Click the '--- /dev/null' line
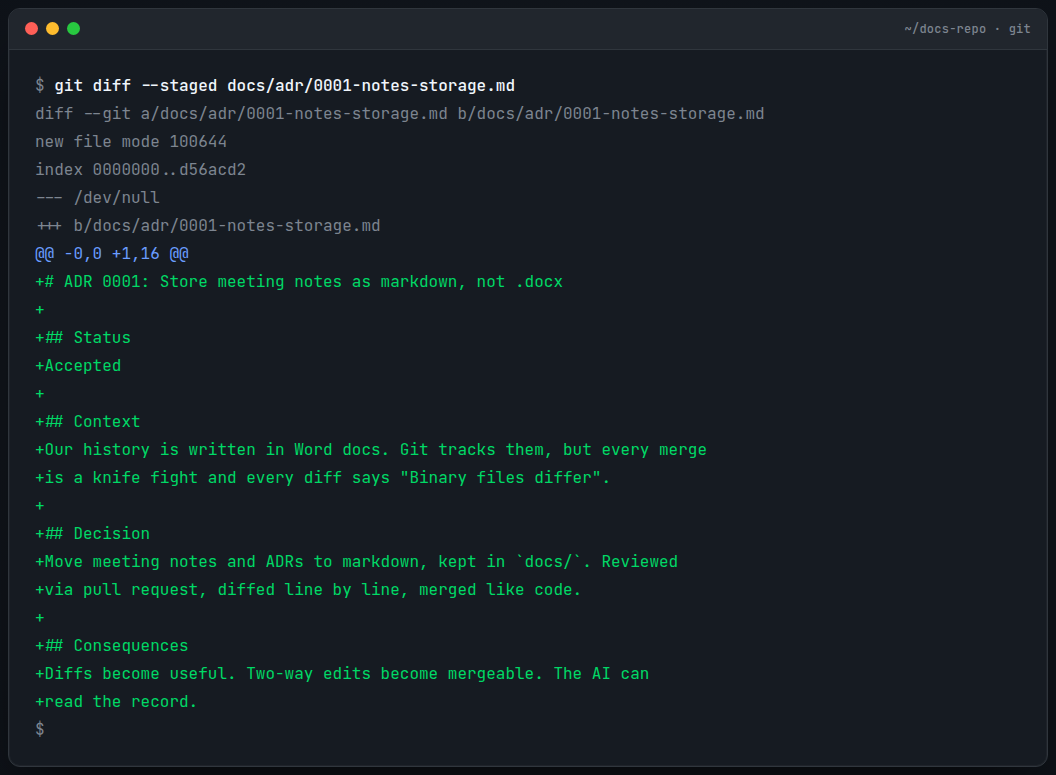Screen dimensions: 1056x775 tap(97, 197)
